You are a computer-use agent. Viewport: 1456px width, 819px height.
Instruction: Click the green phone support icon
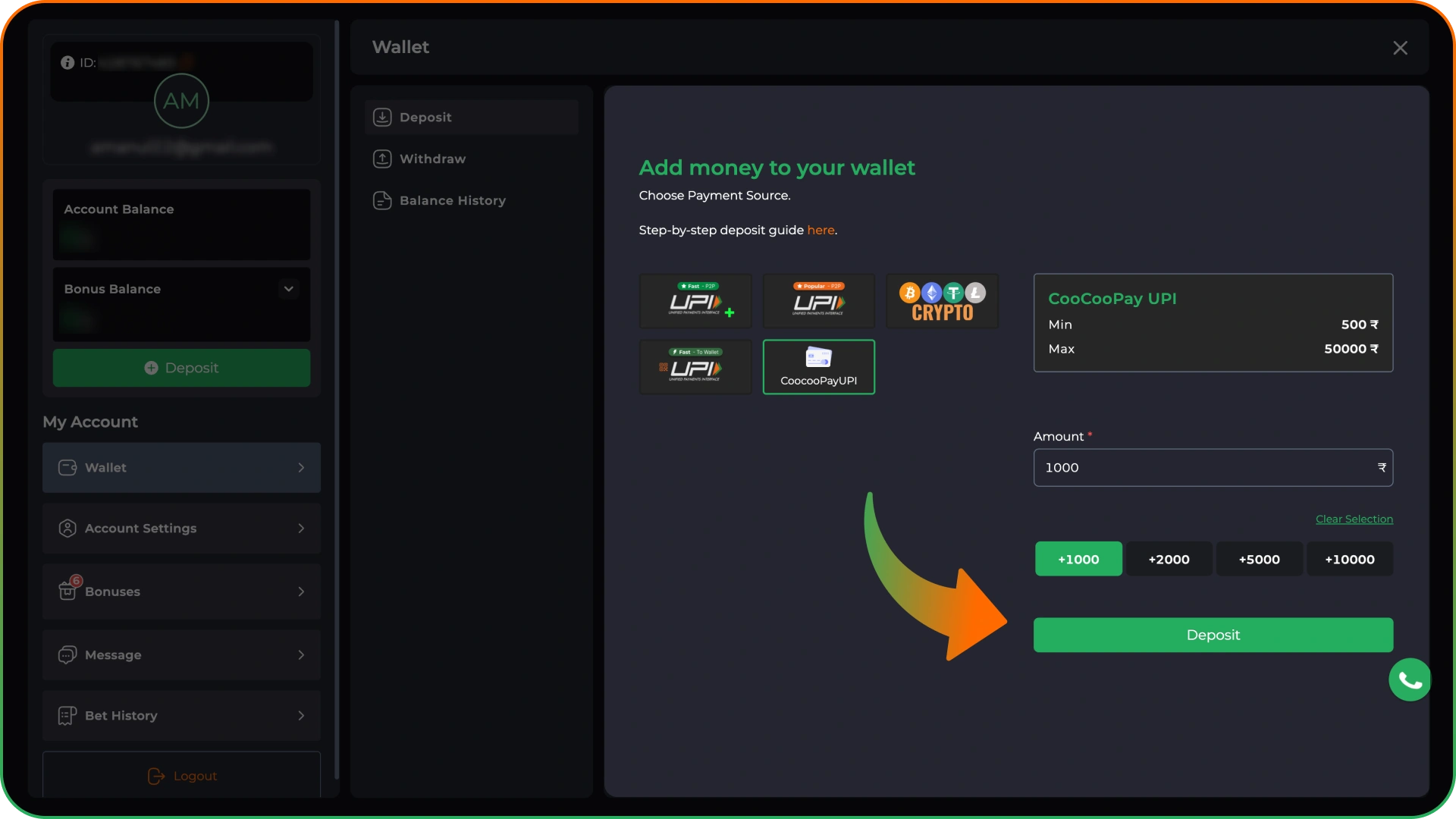tap(1410, 679)
